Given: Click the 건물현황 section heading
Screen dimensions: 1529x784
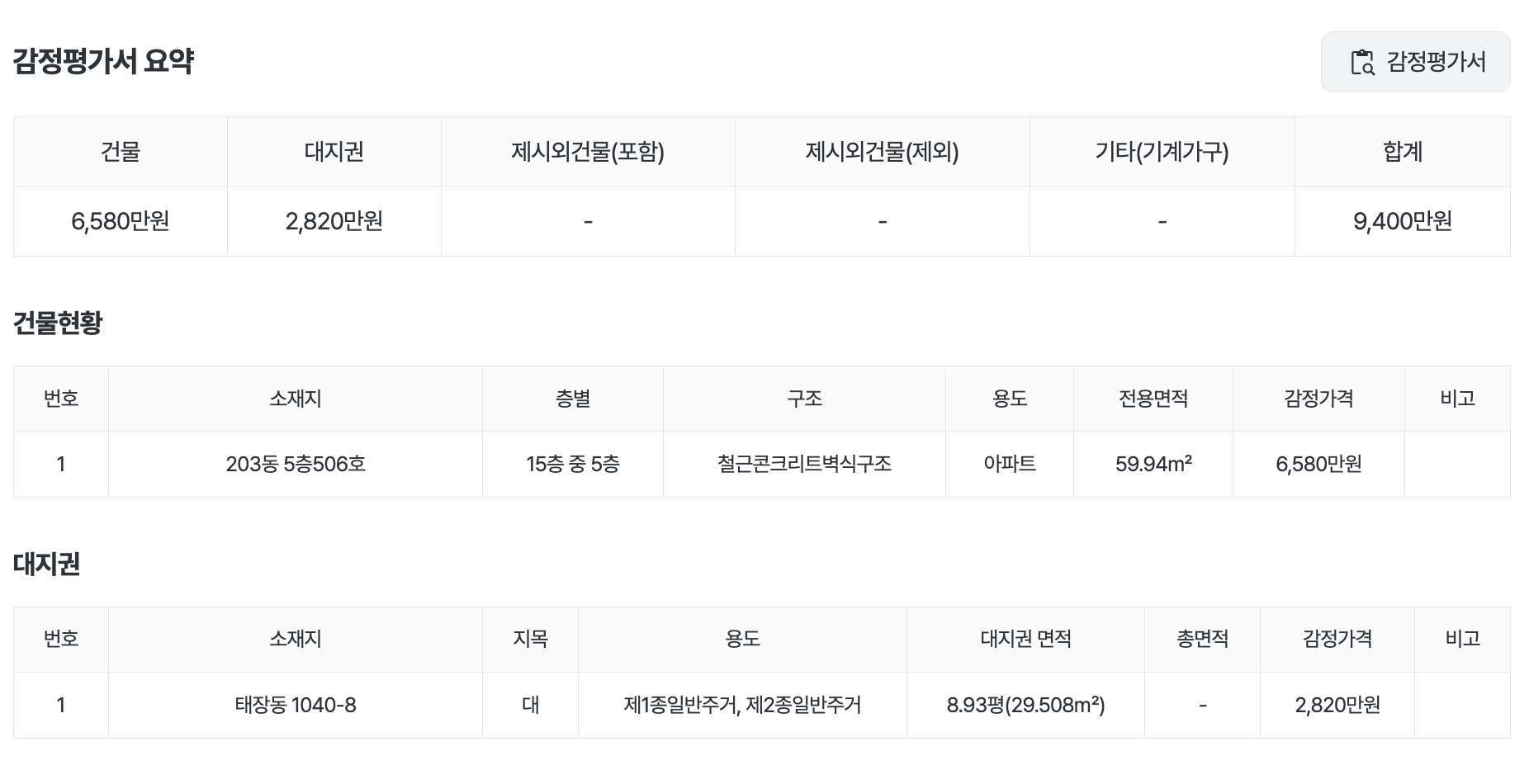Looking at the screenshot, I should point(58,323).
